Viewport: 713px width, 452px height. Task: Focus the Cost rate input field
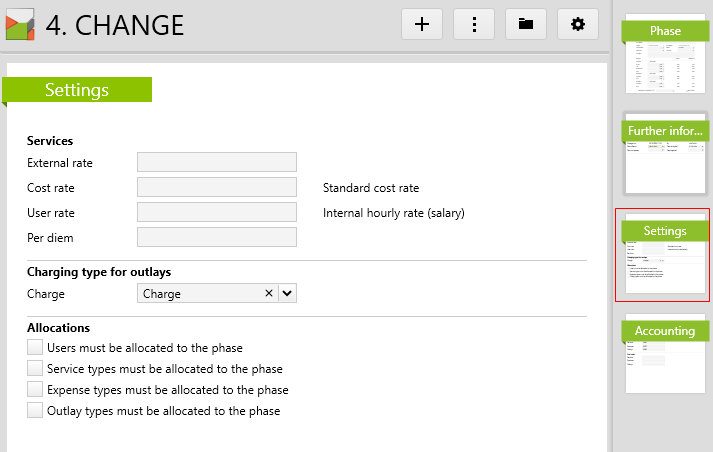216,187
